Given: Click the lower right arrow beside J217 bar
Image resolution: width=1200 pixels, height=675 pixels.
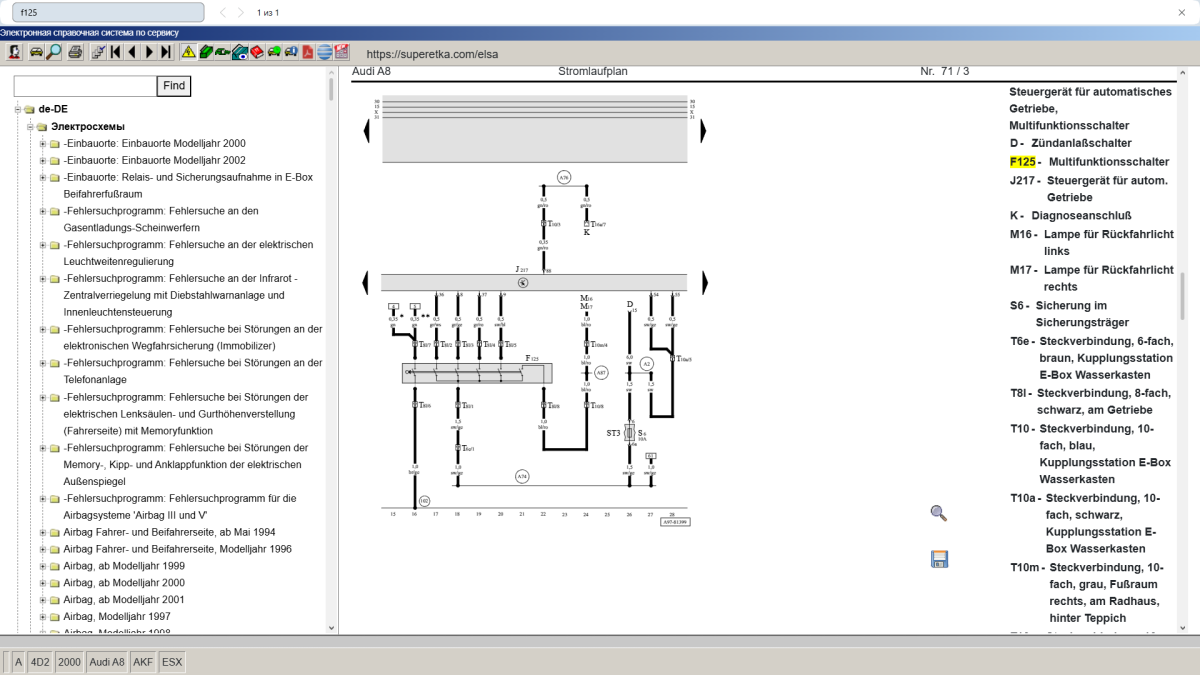Looking at the screenshot, I should point(704,282).
